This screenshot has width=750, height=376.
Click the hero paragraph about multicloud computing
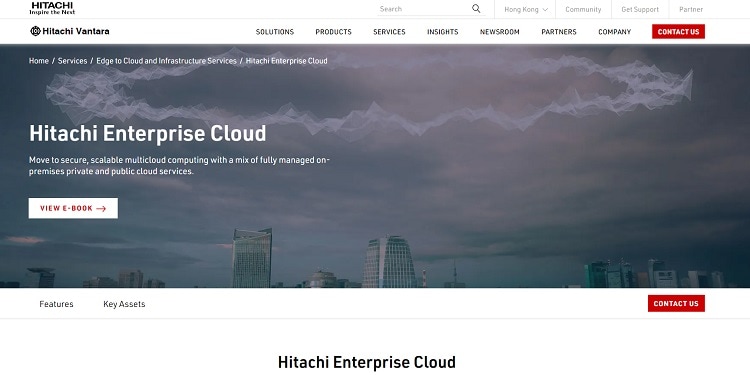coord(179,166)
